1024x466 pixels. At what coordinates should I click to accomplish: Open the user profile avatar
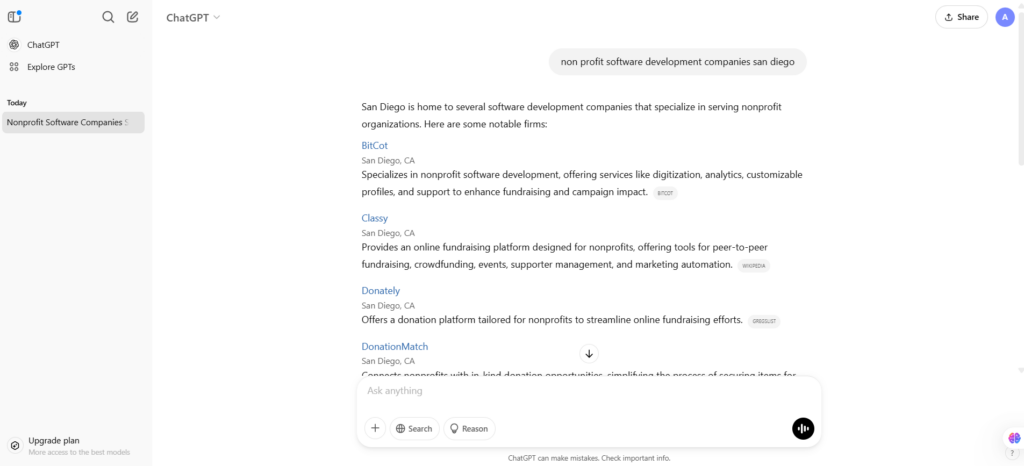(x=1005, y=17)
